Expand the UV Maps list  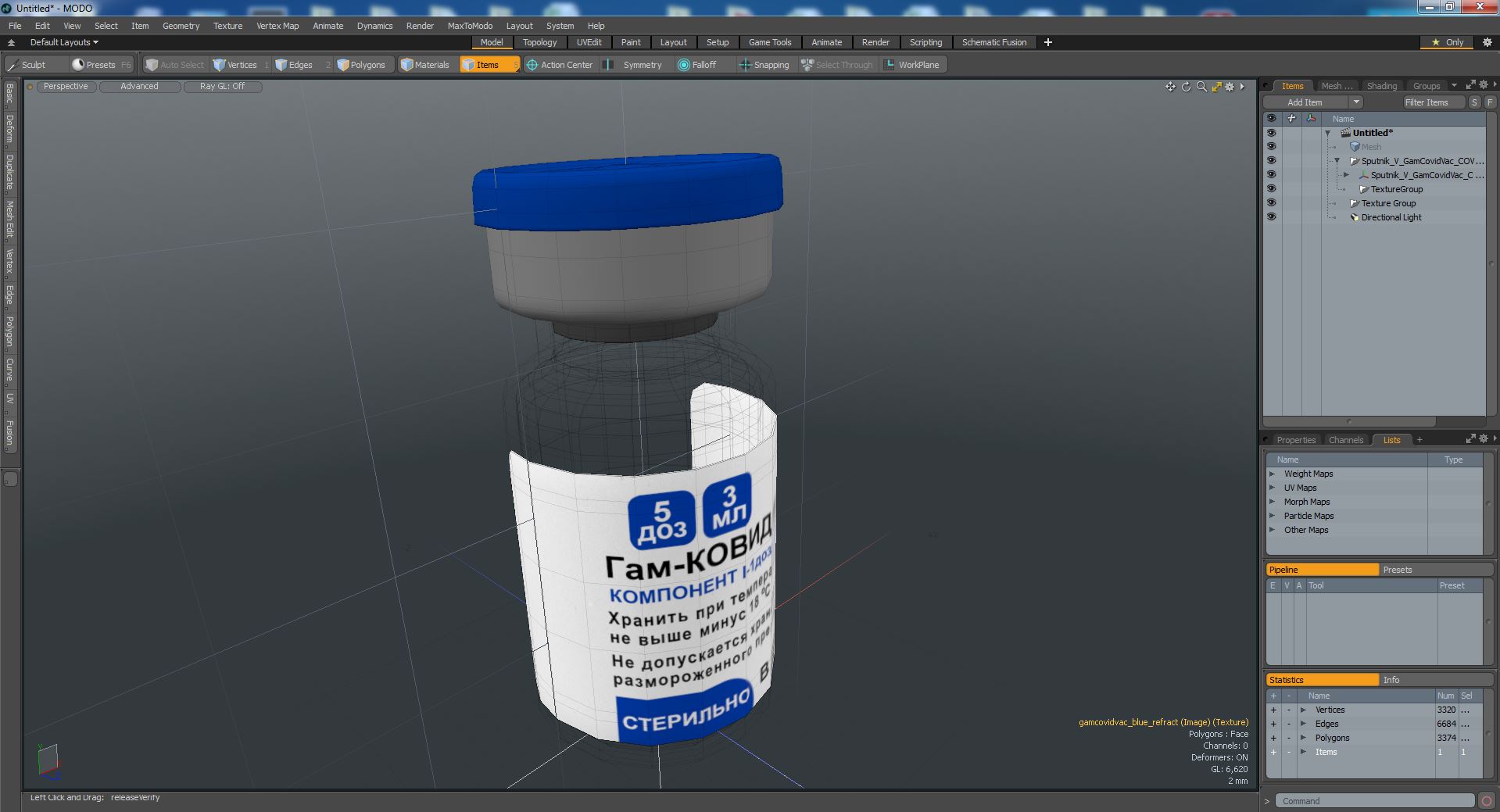point(1272,488)
